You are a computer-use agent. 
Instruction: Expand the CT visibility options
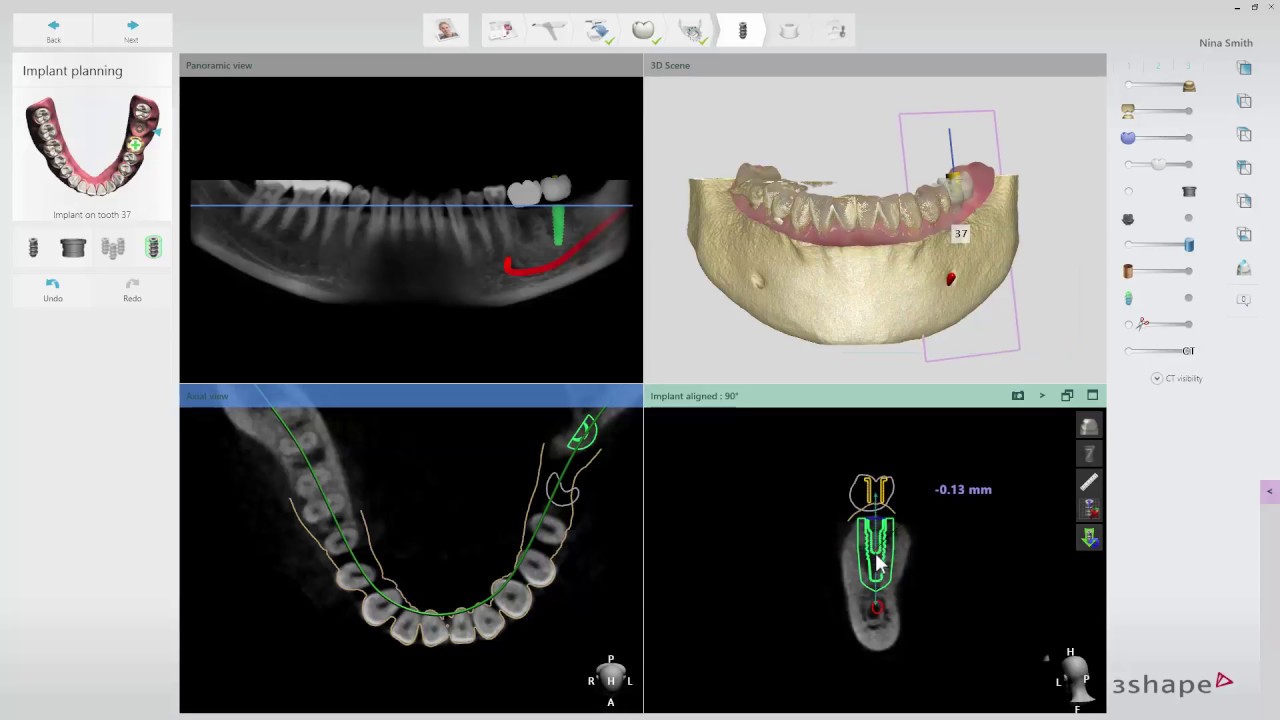[x=1157, y=378]
